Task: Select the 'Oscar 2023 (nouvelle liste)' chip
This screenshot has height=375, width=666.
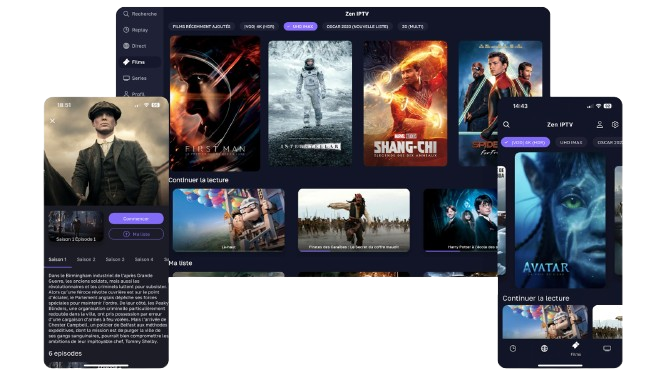Action: pos(357,26)
